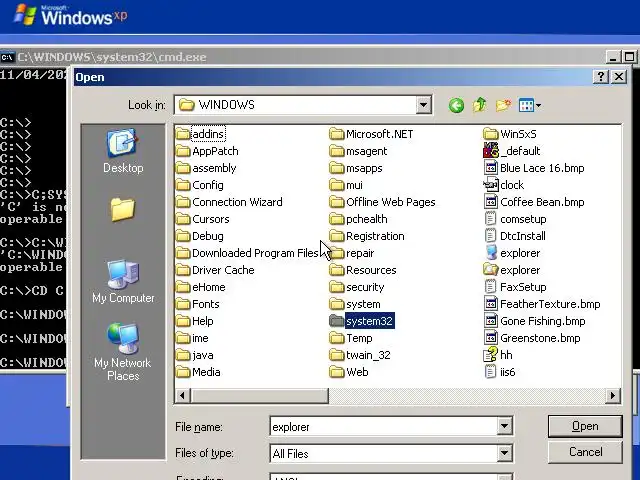The height and width of the screenshot is (480, 640).
Task: Open the Views menu icon
Action: (529, 105)
